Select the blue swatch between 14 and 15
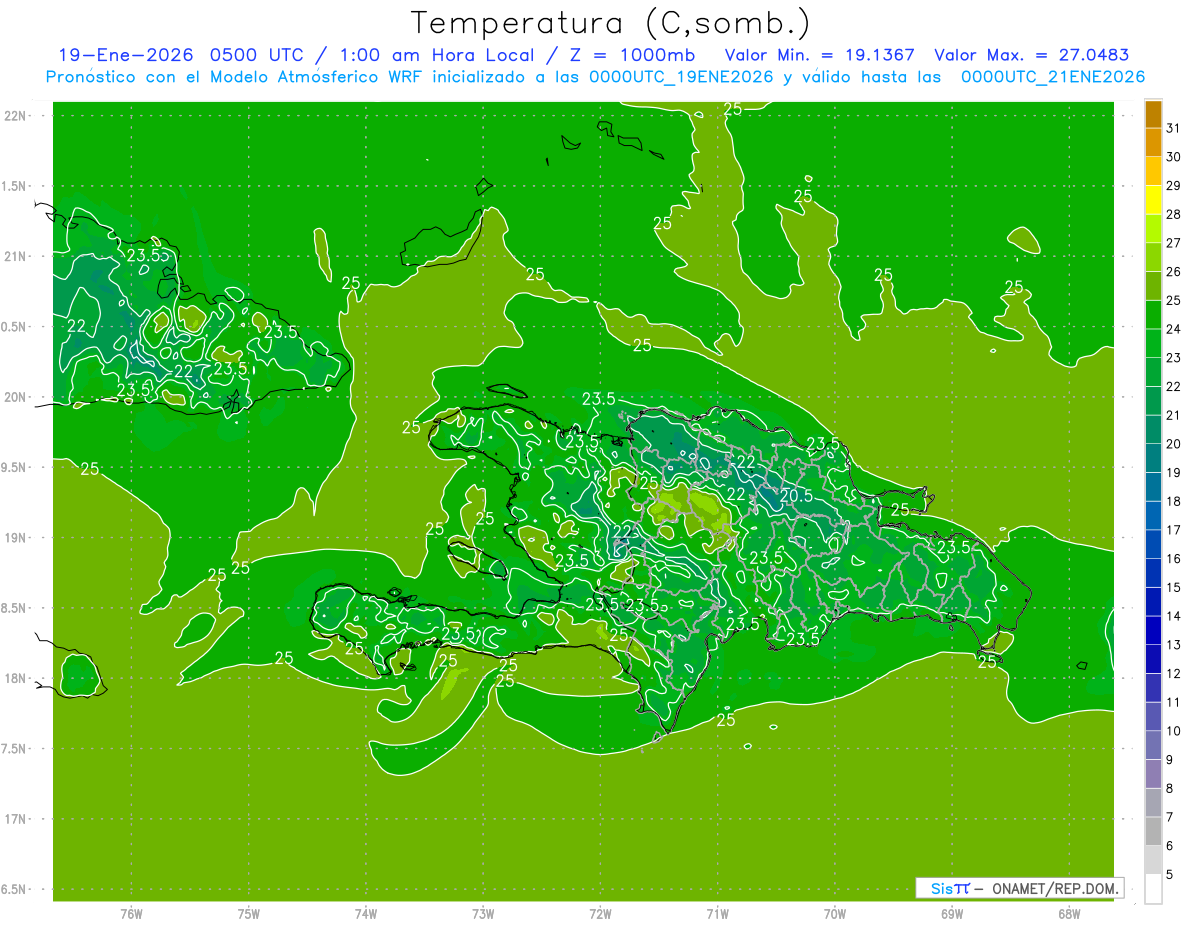 (1153, 602)
